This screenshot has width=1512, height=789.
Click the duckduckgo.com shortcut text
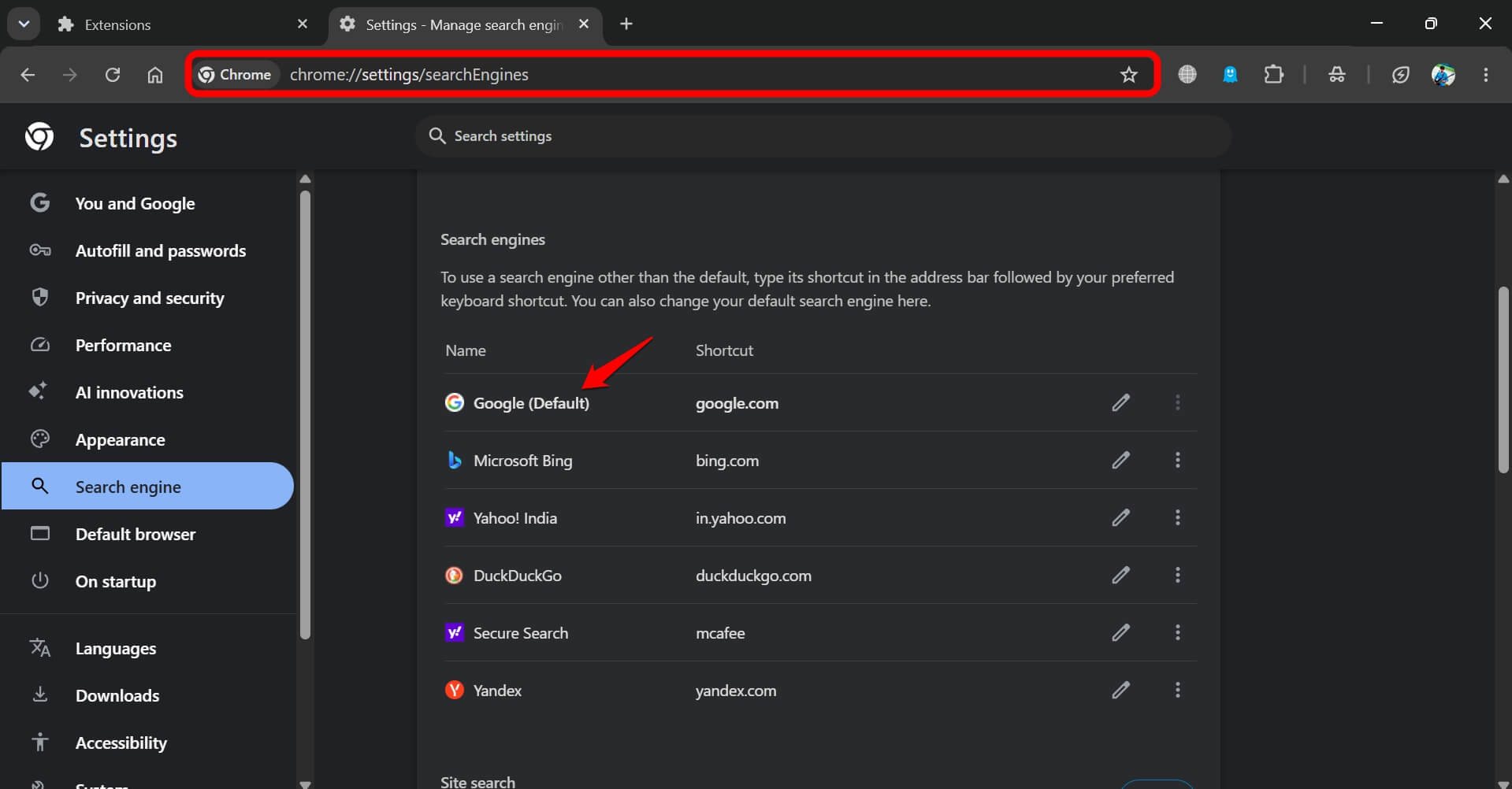[x=753, y=576]
